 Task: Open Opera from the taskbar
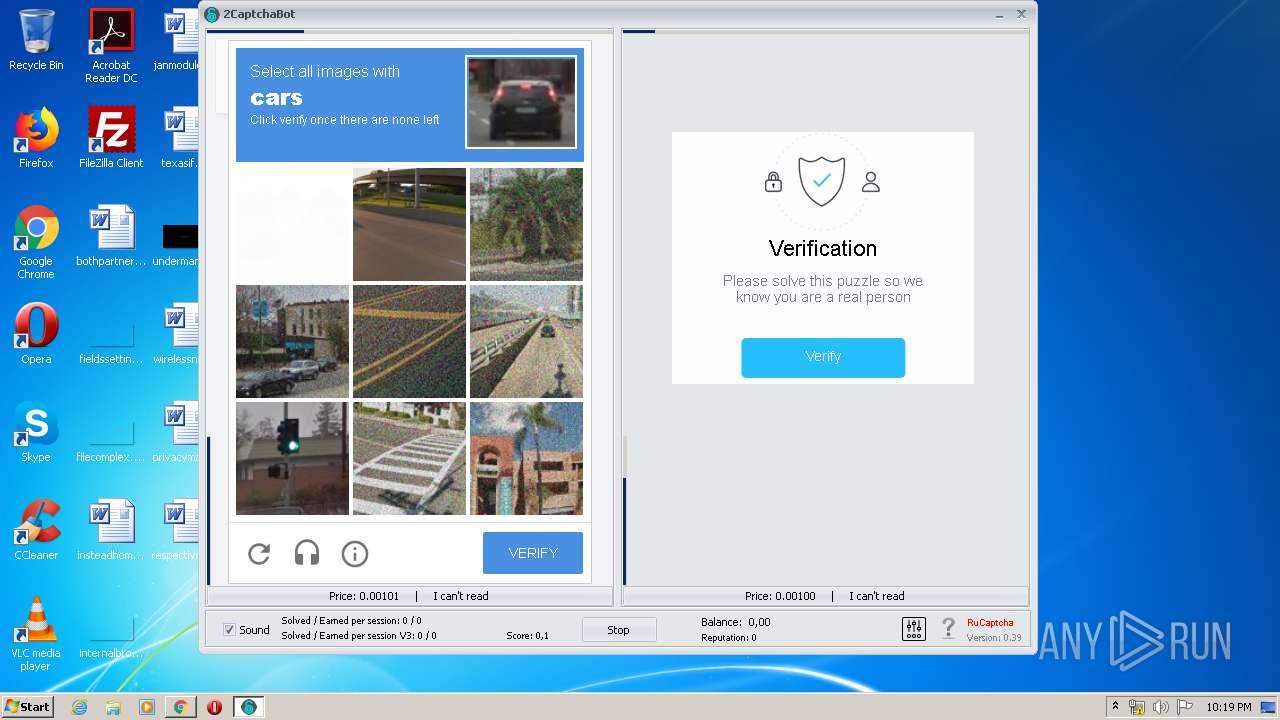coord(214,707)
